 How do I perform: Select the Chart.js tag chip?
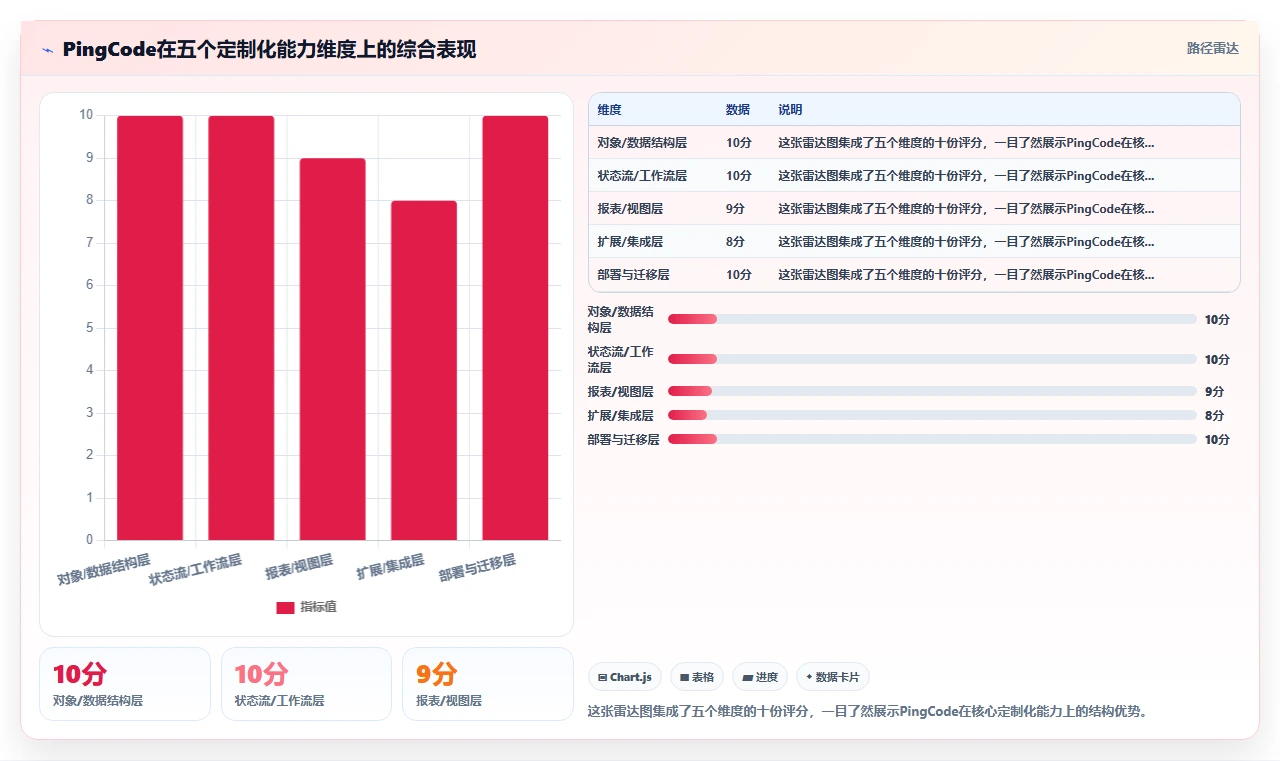[625, 677]
